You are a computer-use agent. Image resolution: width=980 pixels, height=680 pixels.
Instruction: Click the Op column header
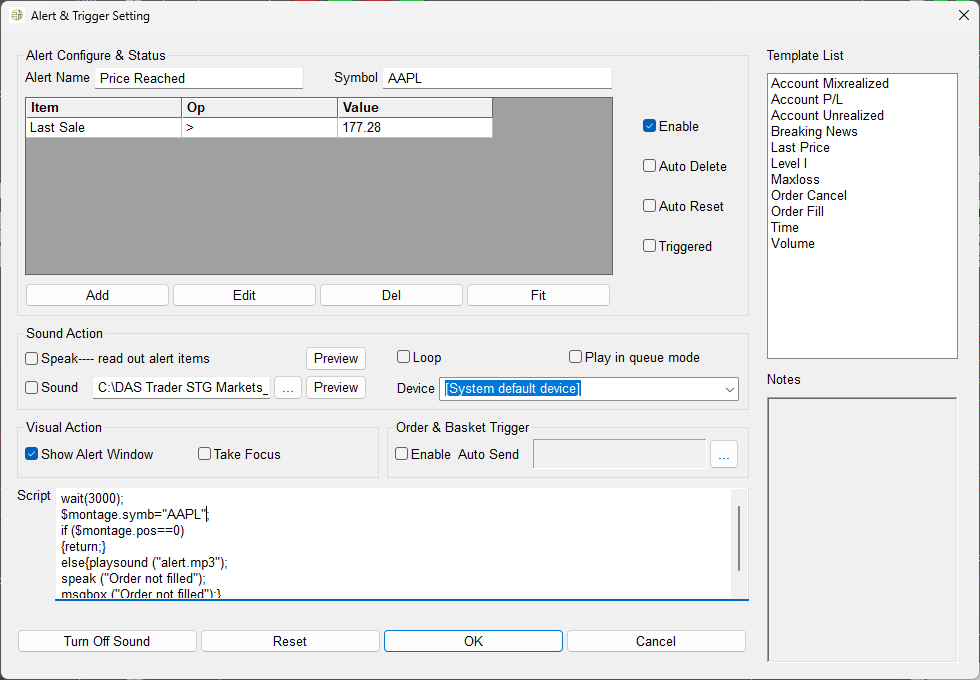click(259, 108)
